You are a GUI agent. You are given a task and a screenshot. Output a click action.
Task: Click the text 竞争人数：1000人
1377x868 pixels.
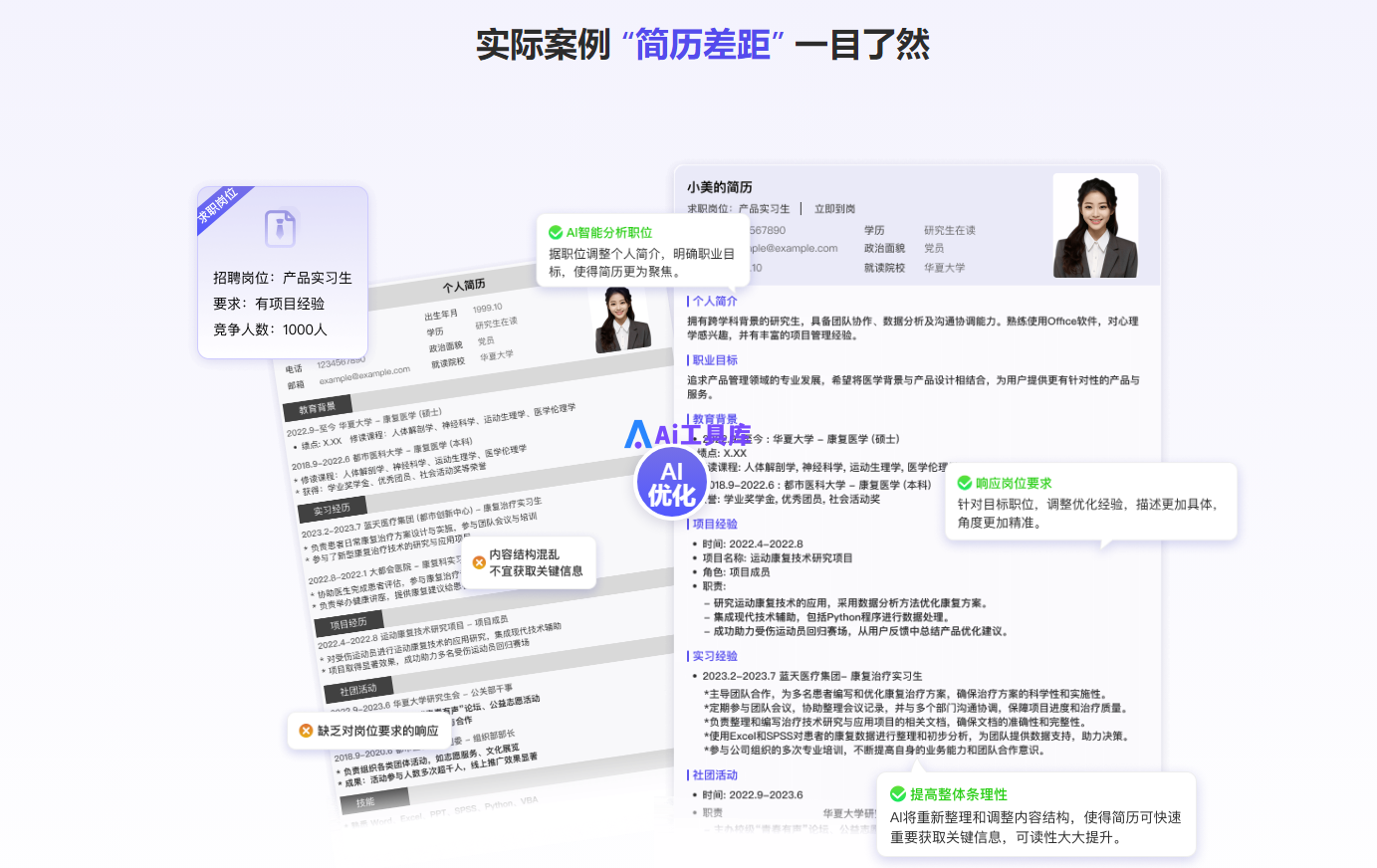[270, 329]
